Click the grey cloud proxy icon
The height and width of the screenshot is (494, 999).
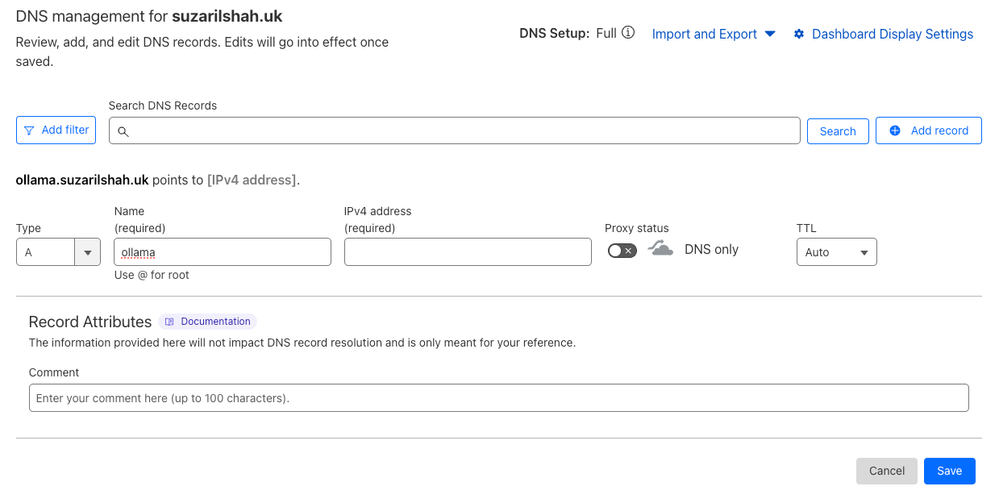click(x=661, y=249)
